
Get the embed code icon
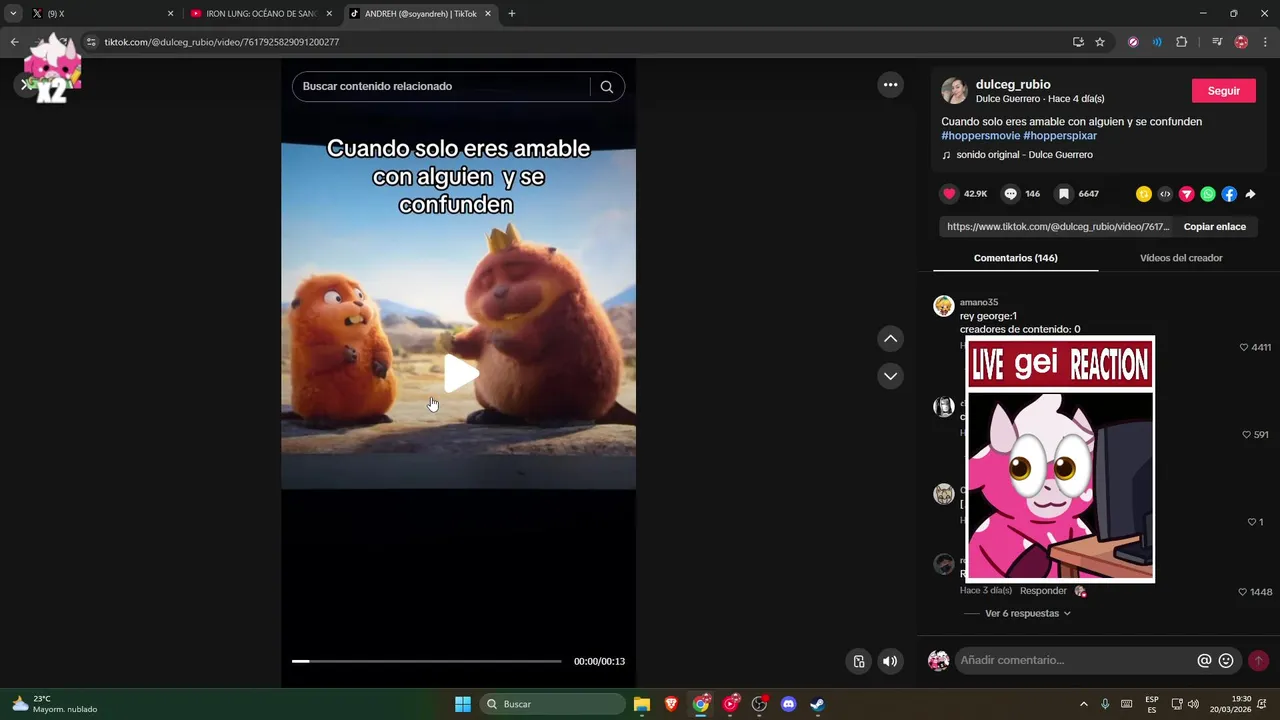point(1165,194)
